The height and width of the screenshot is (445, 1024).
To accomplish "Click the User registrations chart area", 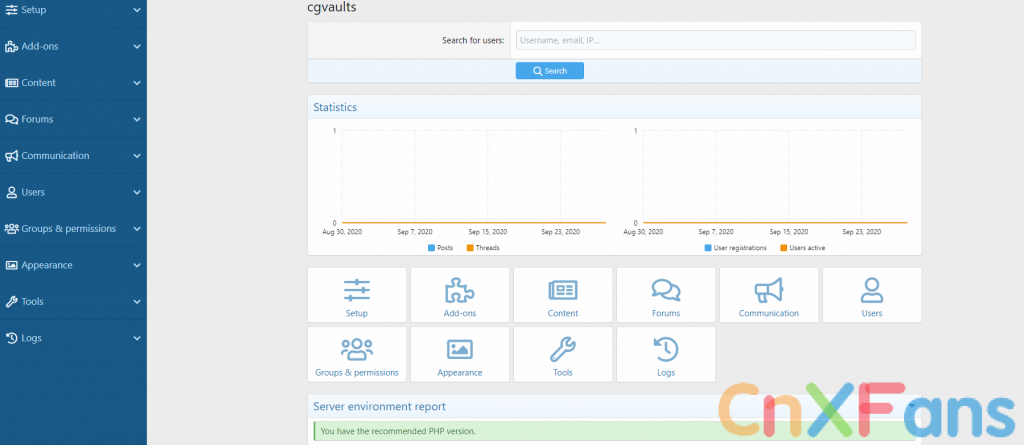I will coord(775,176).
